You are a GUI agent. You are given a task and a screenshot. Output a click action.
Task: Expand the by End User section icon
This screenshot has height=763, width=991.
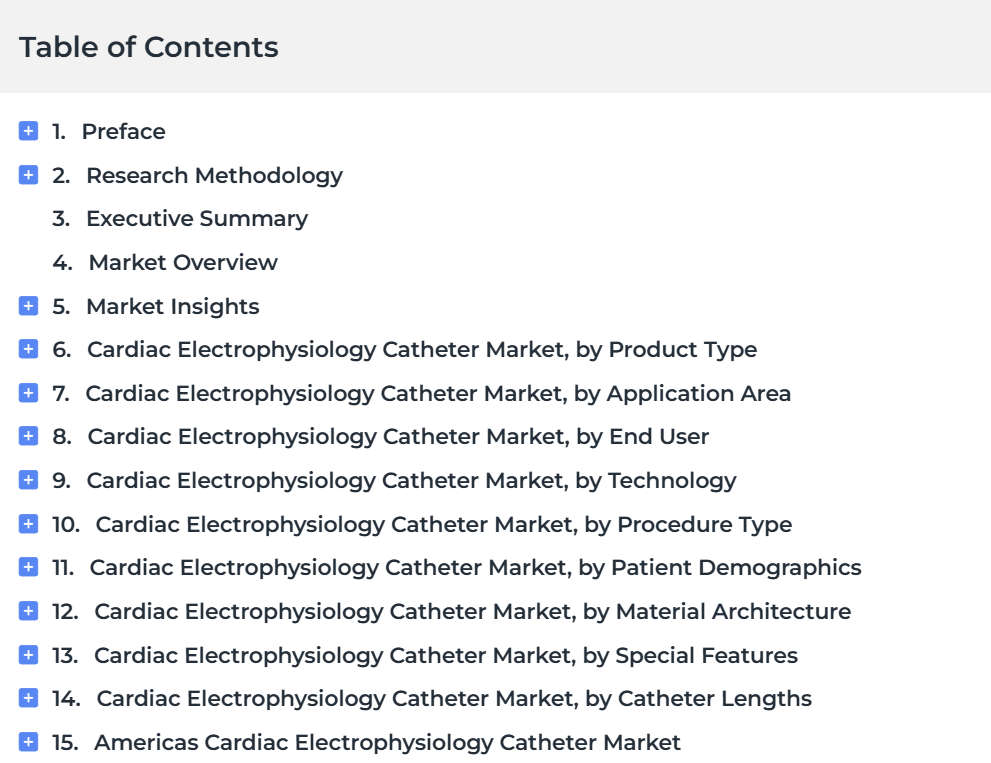pos(28,436)
